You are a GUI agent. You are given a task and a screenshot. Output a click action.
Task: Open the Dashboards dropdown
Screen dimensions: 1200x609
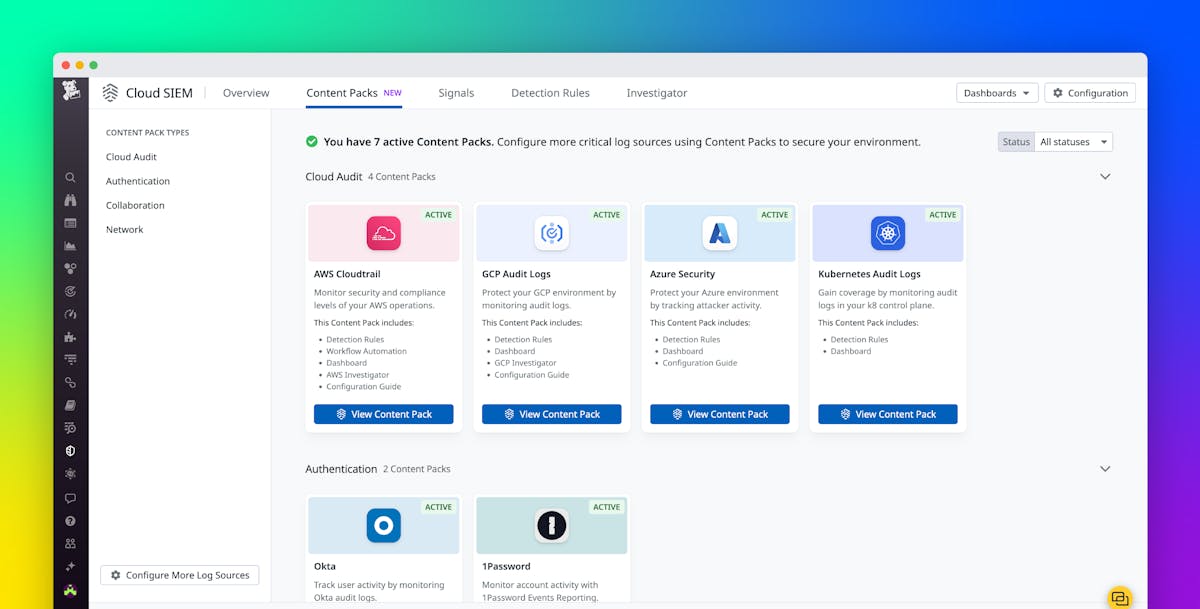click(x=996, y=92)
